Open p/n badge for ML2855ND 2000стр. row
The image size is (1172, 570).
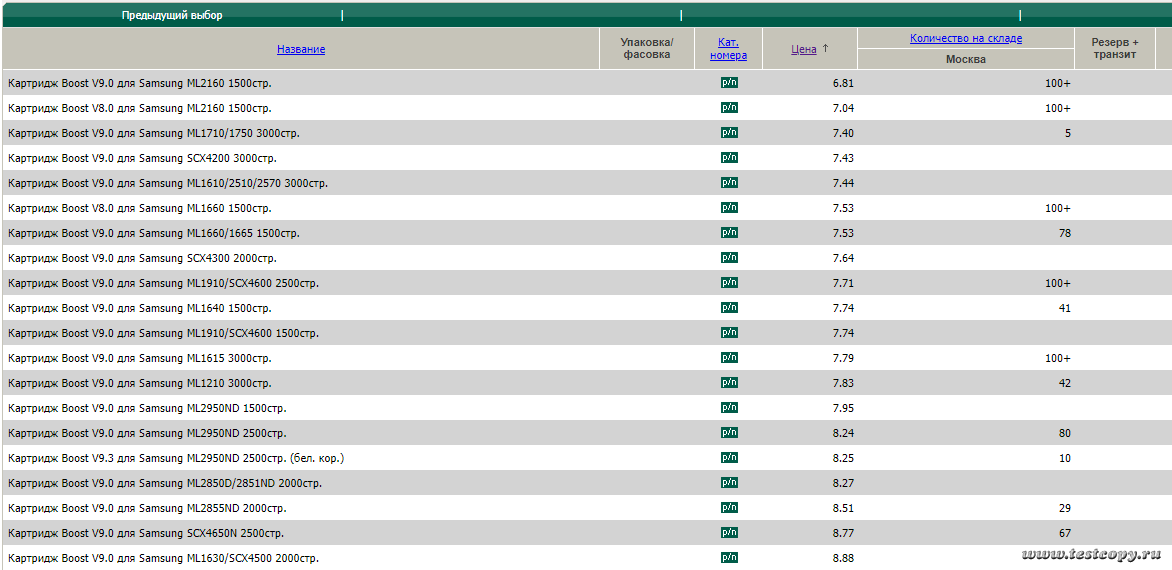[x=729, y=507]
